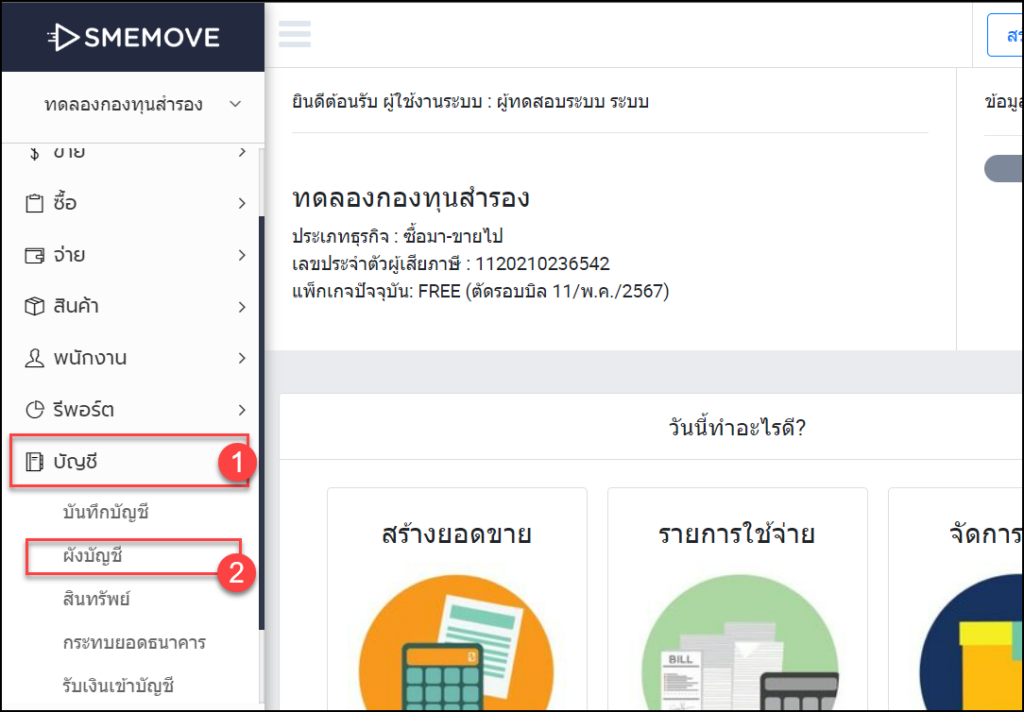This screenshot has width=1024, height=712.
Task: Click the blue button at top right
Action: 1010,33
